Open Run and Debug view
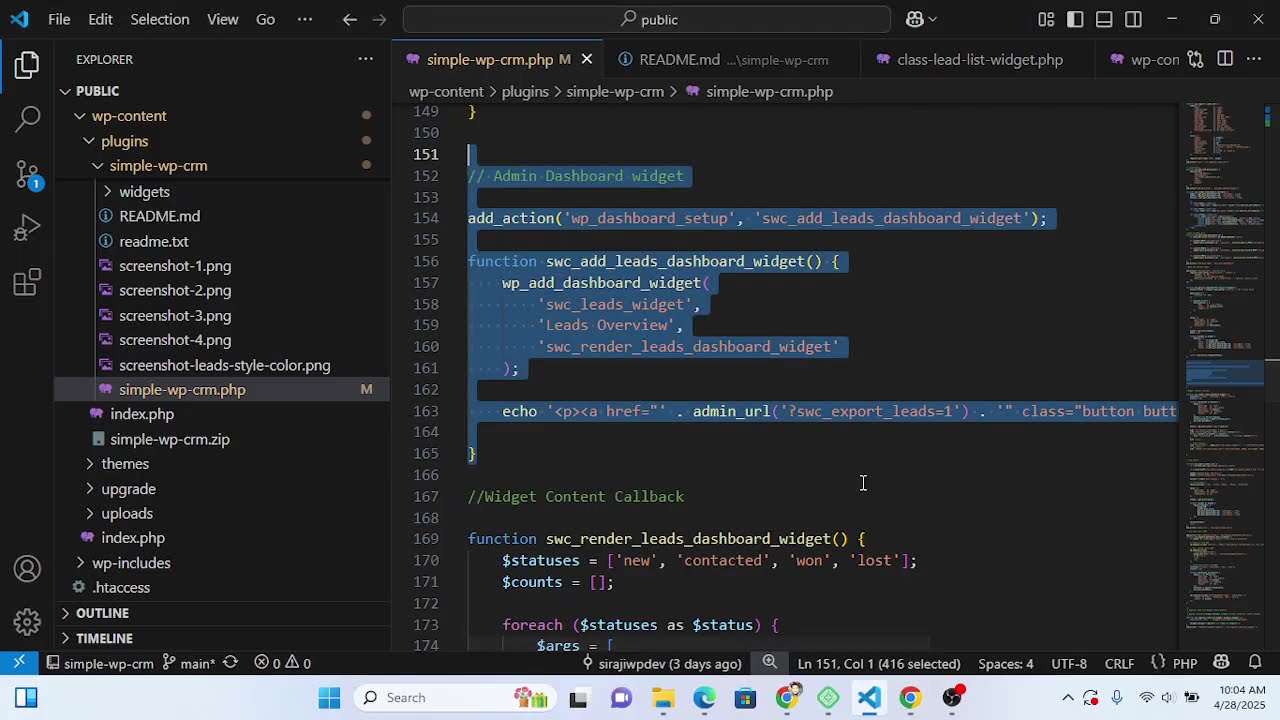This screenshot has height=720, width=1280. (x=27, y=229)
